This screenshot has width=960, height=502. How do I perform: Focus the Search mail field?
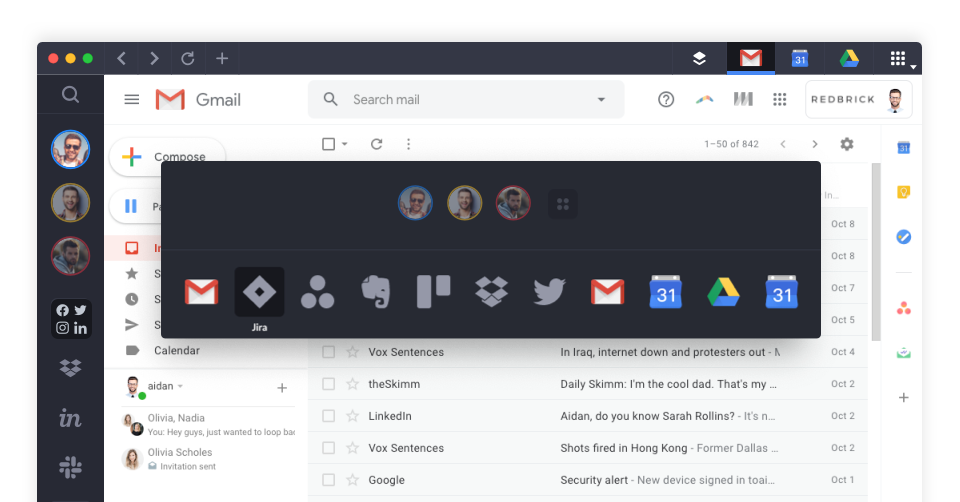tap(466, 99)
